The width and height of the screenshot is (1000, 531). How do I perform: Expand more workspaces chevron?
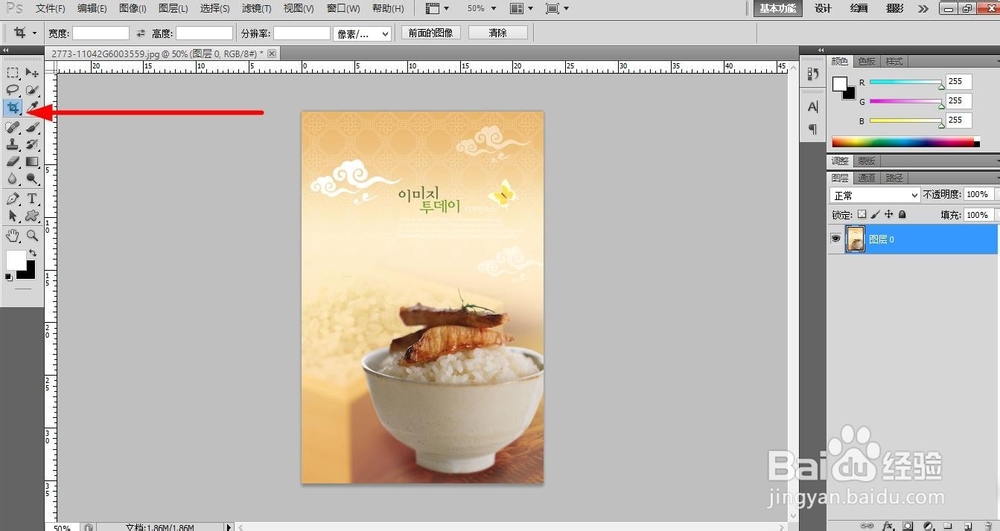point(923,8)
